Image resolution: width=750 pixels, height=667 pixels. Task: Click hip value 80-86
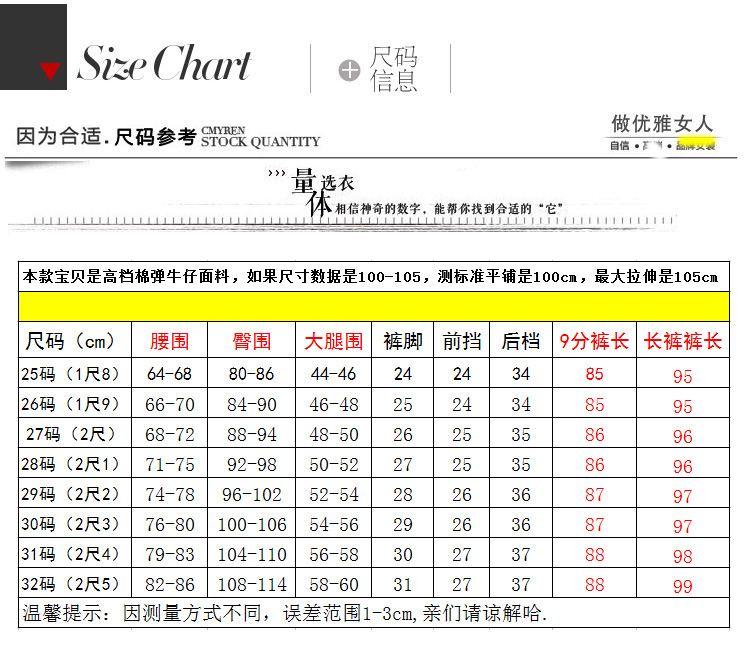click(x=251, y=374)
